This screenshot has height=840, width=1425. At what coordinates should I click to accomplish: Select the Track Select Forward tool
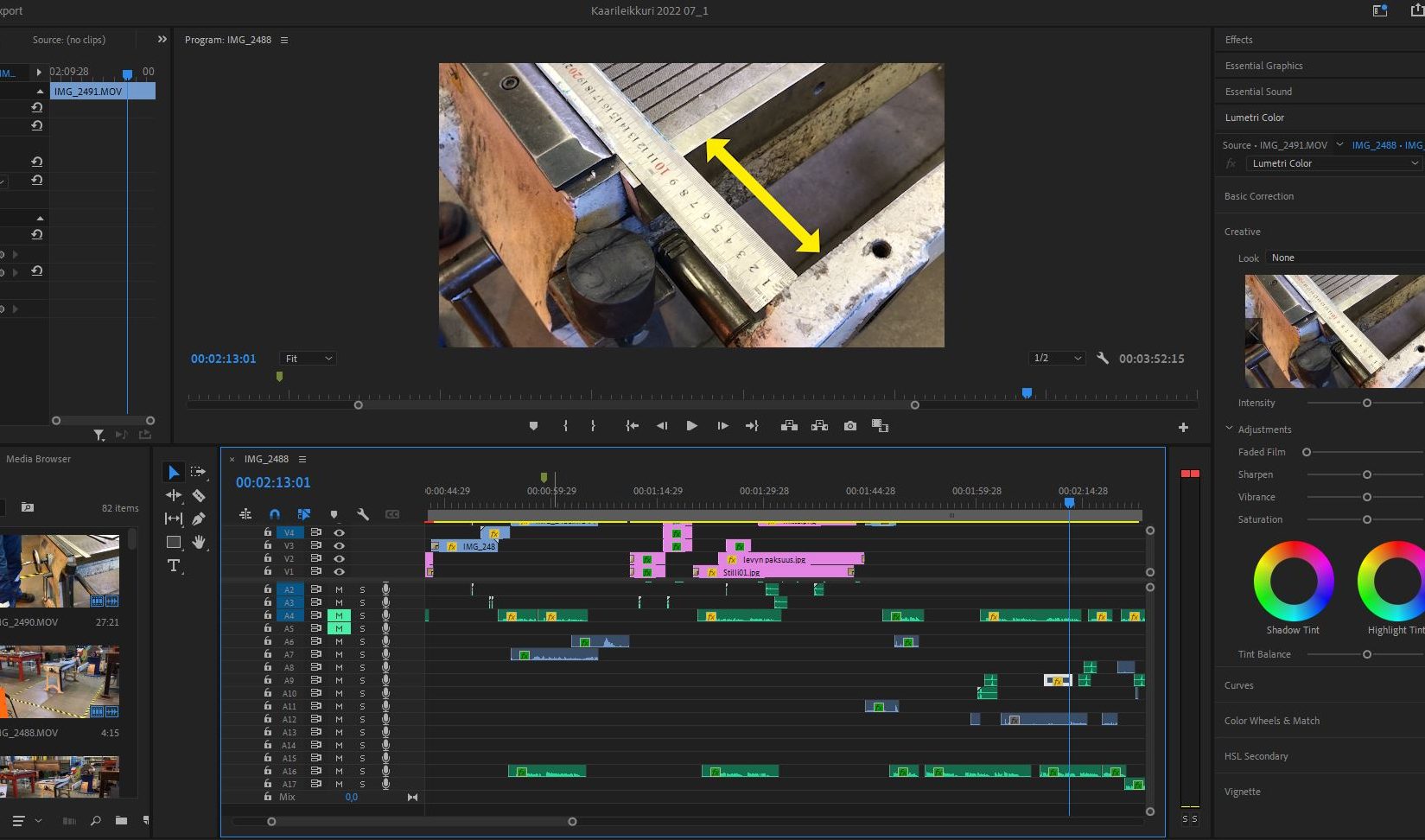[x=199, y=472]
